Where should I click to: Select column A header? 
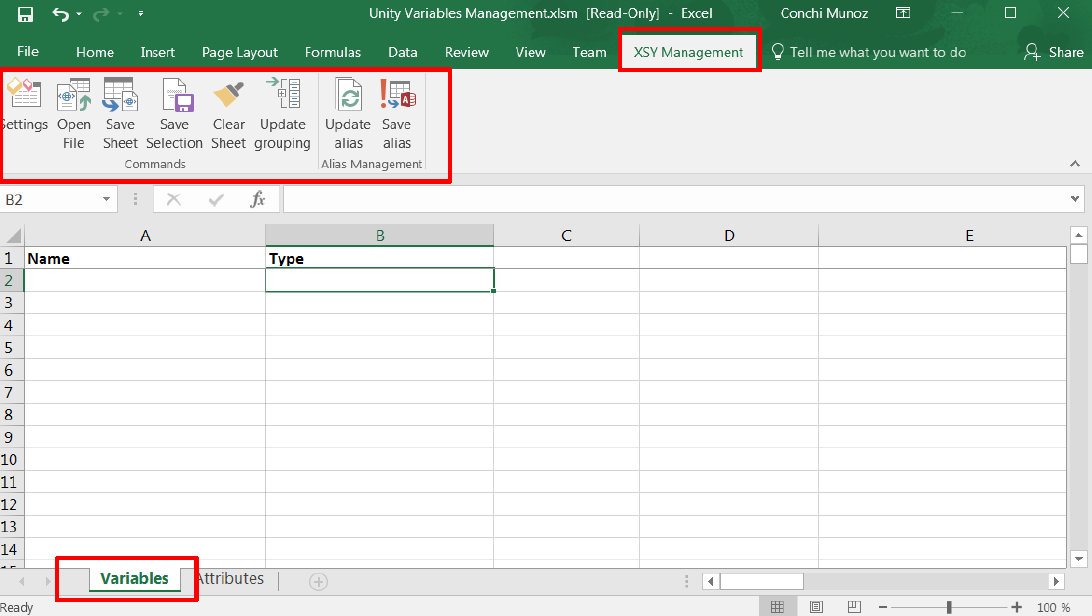[x=145, y=235]
